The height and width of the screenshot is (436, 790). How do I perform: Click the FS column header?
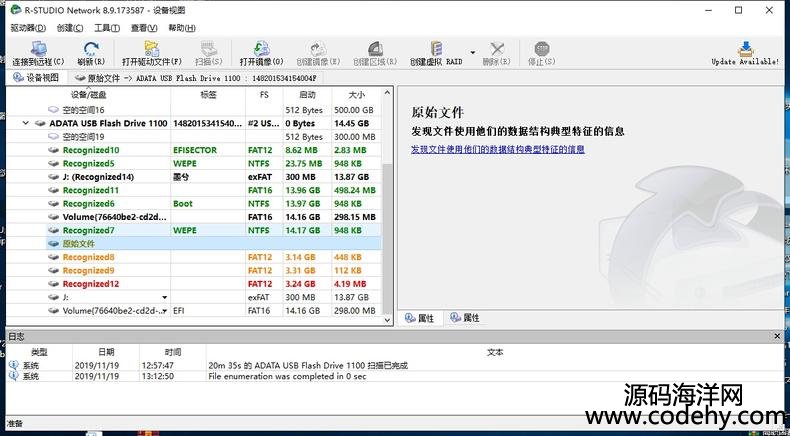pyautogui.click(x=264, y=95)
